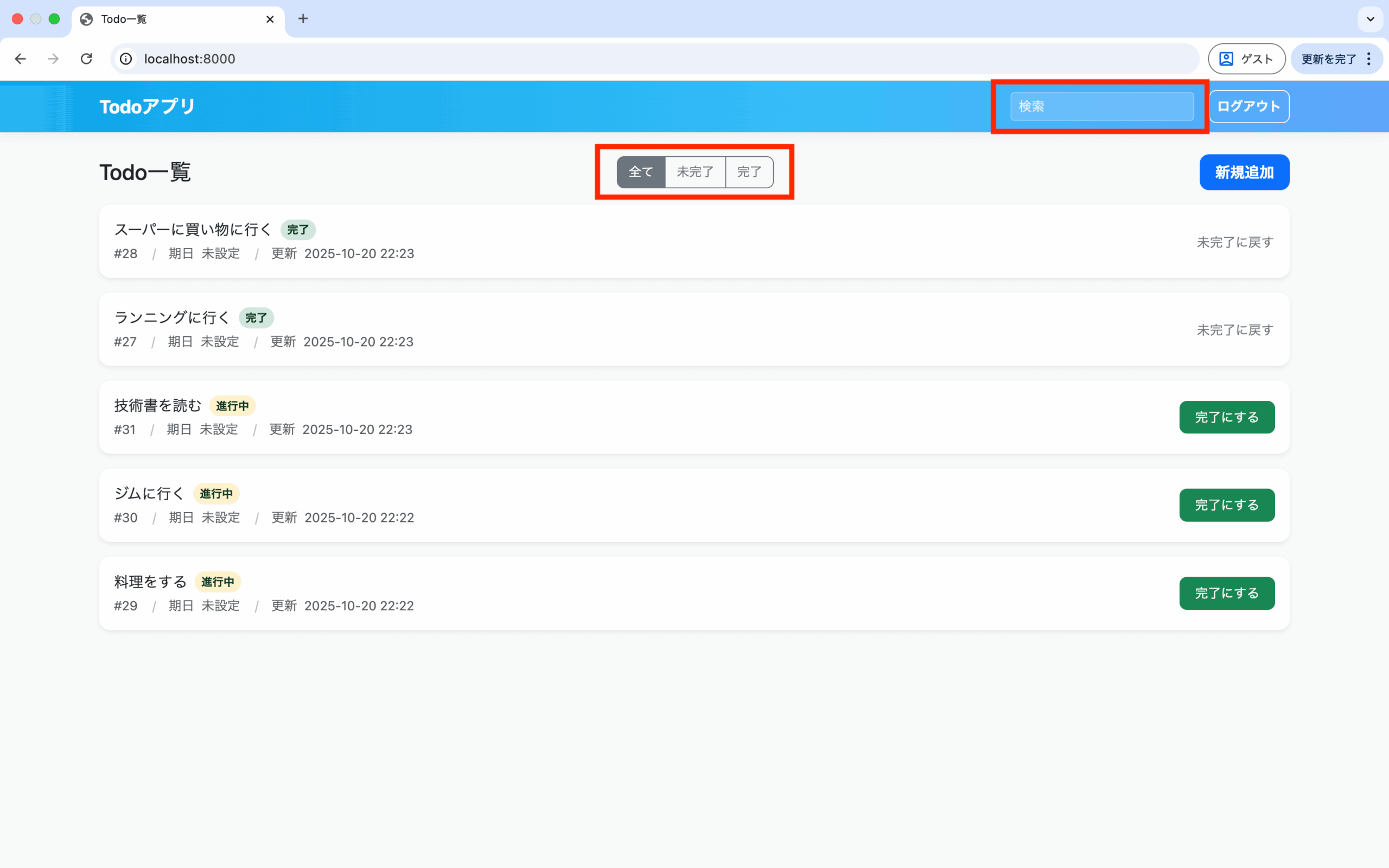Select the 完了 filter
Screen dimensions: 1389x868
(x=749, y=171)
